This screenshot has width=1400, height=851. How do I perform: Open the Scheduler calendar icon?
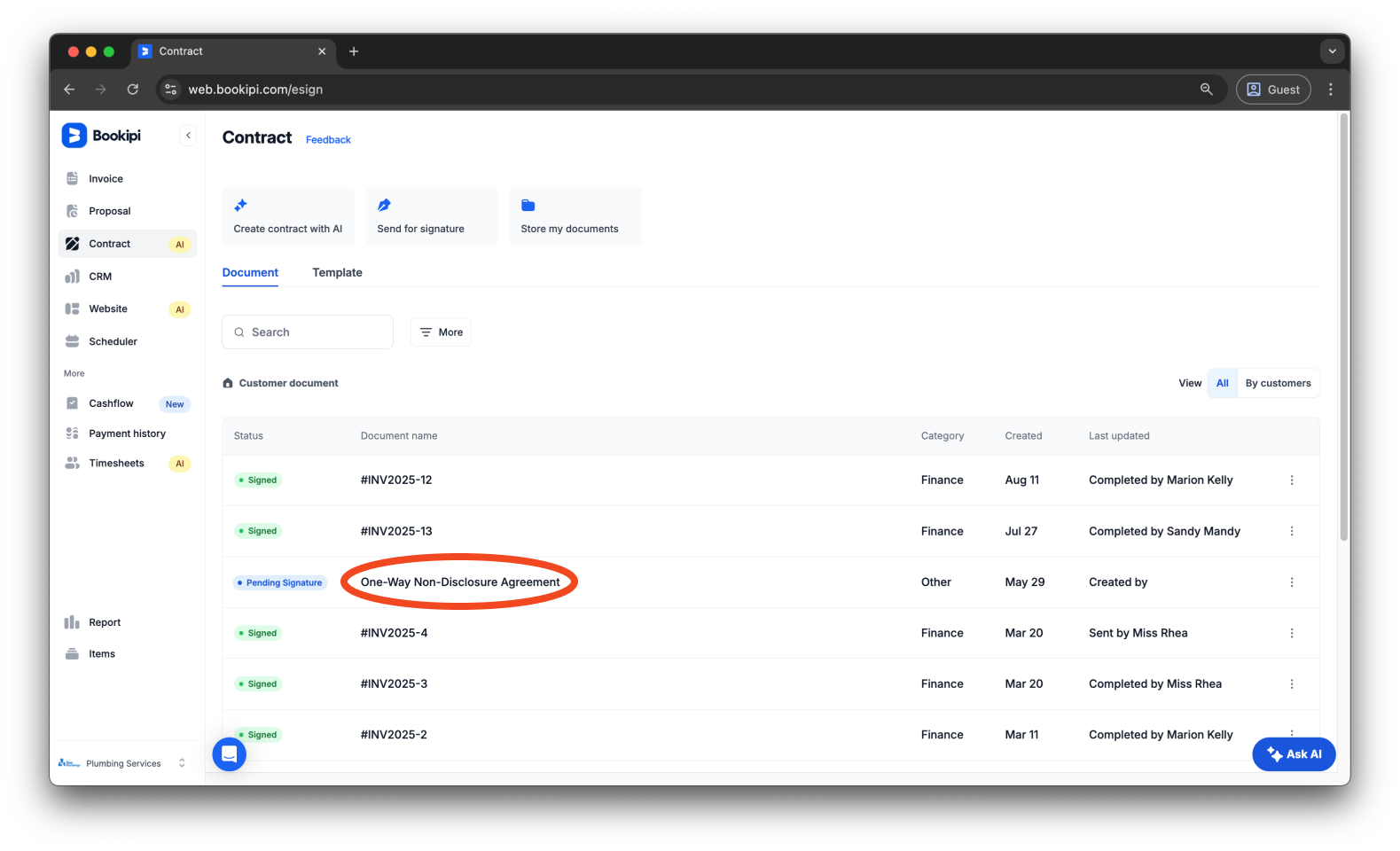point(73,341)
